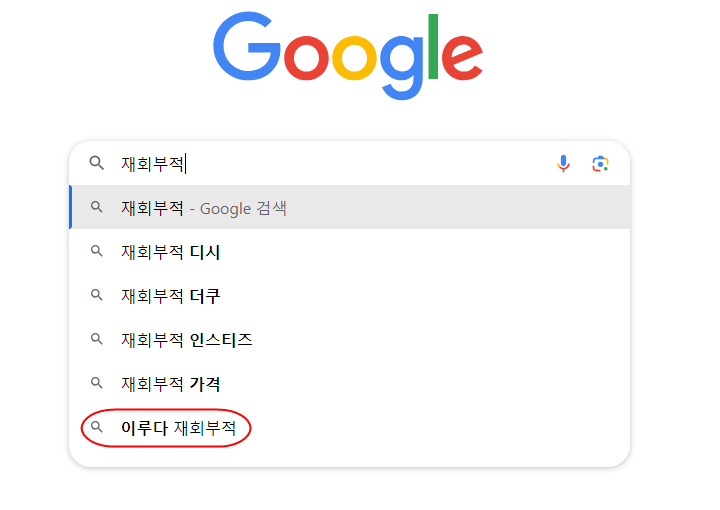The image size is (720, 510).
Task: Click magnifier icon beside 'Google 검색' suggestion
Action: coord(97,208)
